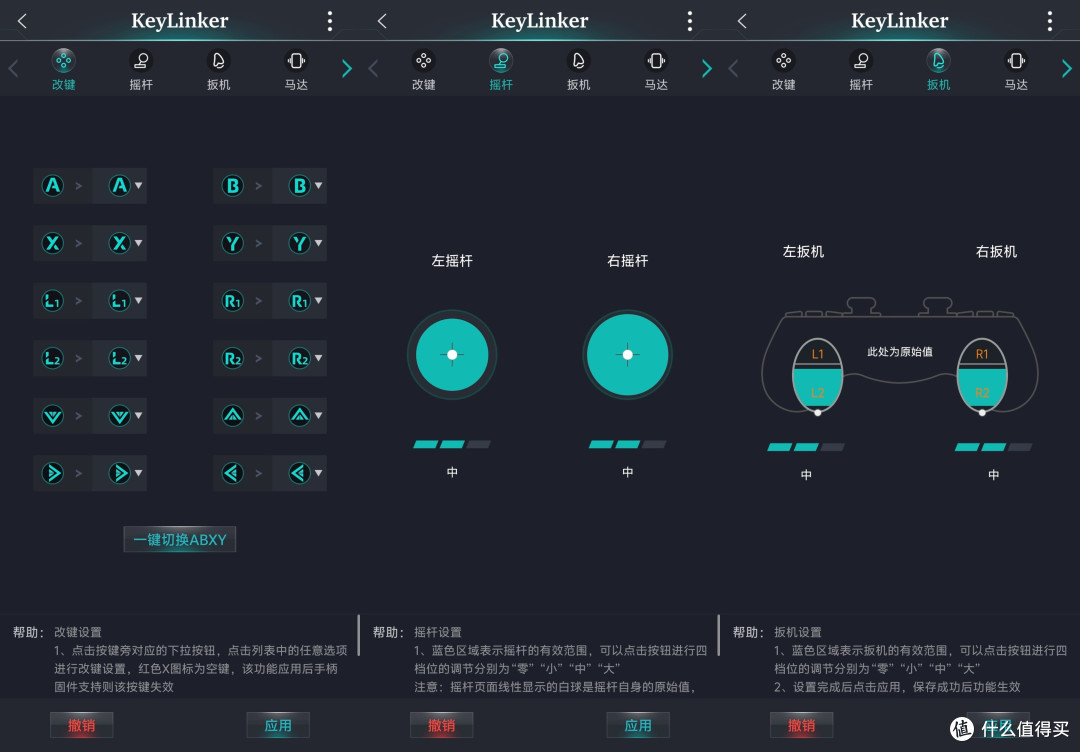Show next tabs with right chevron on 改键 screen
1080x752 pixels.
(x=346, y=69)
